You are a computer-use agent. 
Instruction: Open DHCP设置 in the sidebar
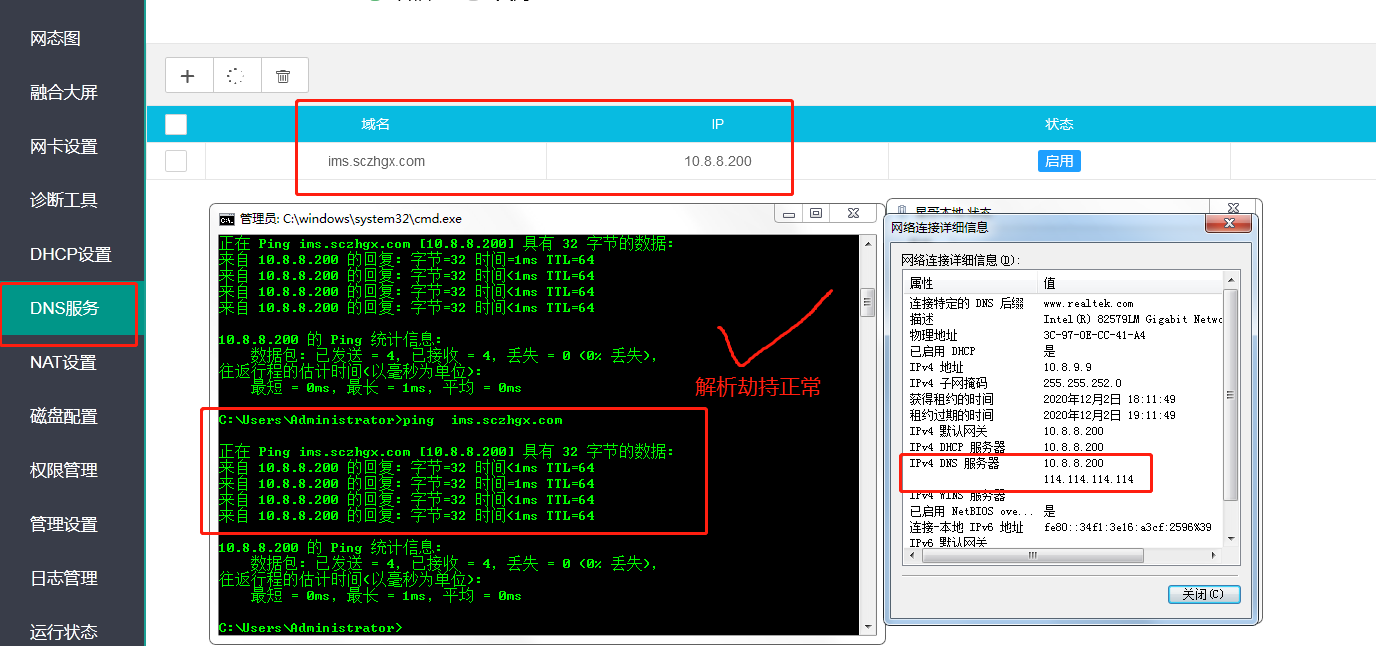coord(71,254)
